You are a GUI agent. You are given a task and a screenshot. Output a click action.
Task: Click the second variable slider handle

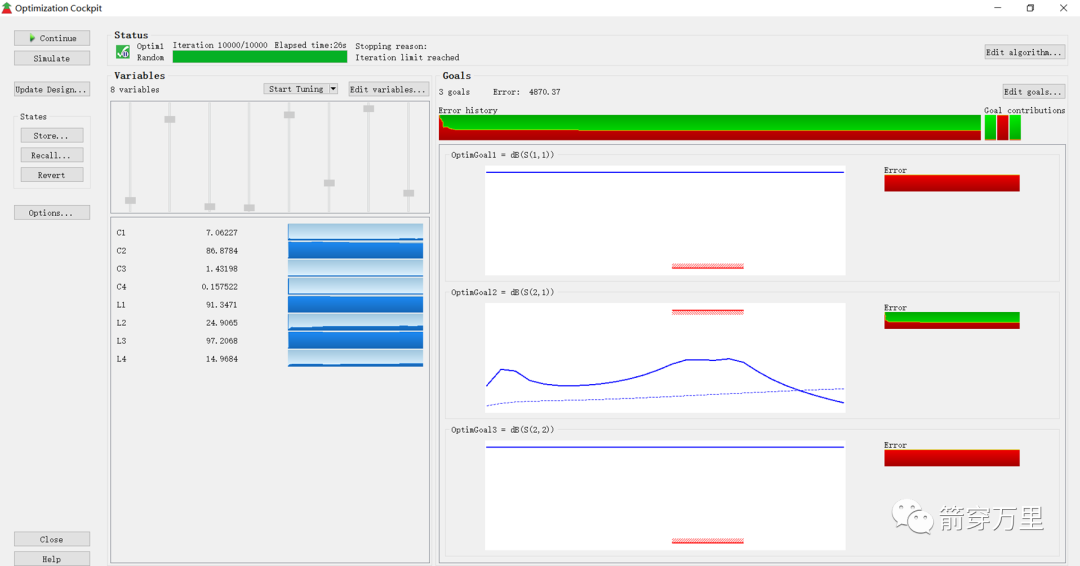tap(169, 119)
